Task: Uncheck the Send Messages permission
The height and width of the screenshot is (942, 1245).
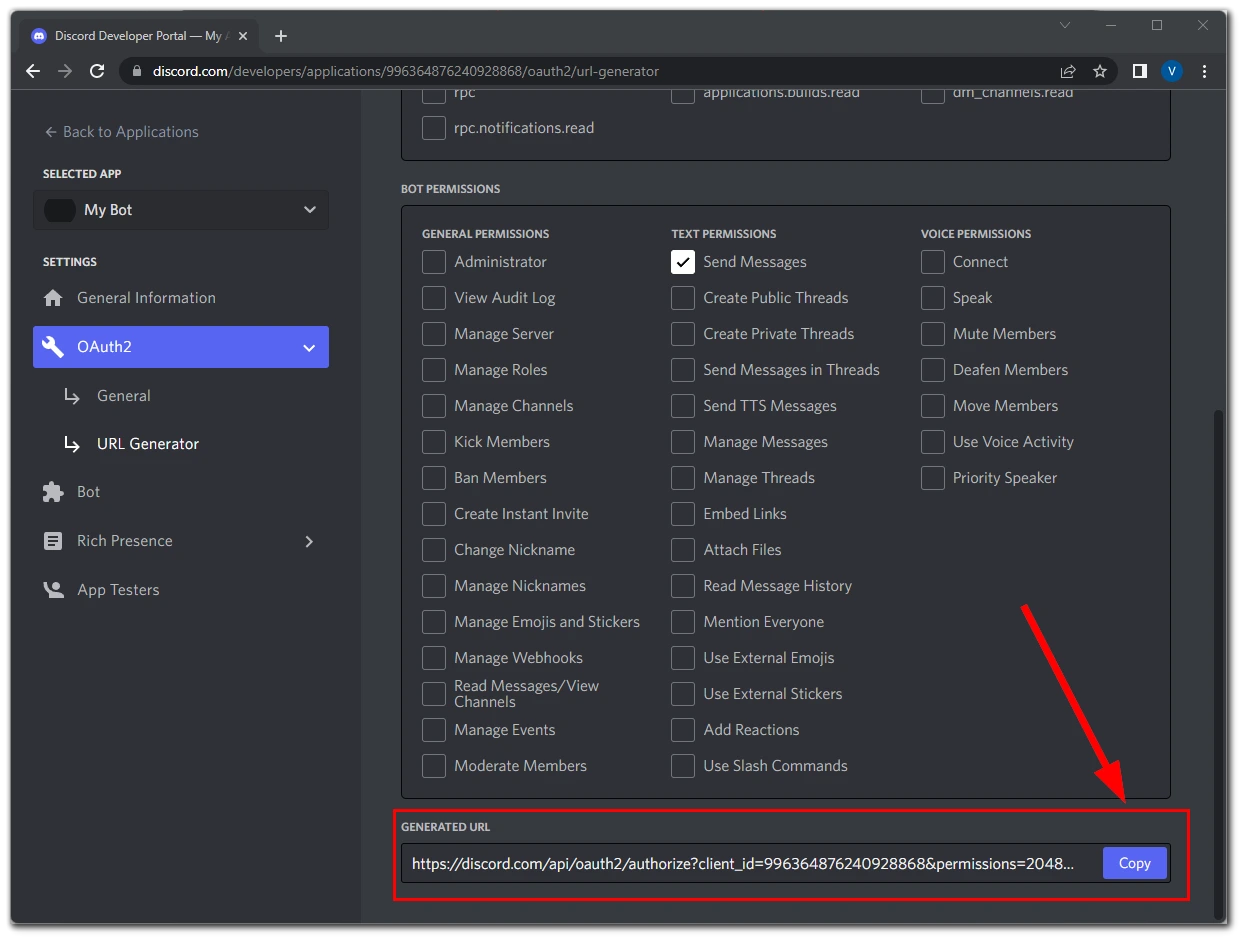Action: [x=682, y=261]
